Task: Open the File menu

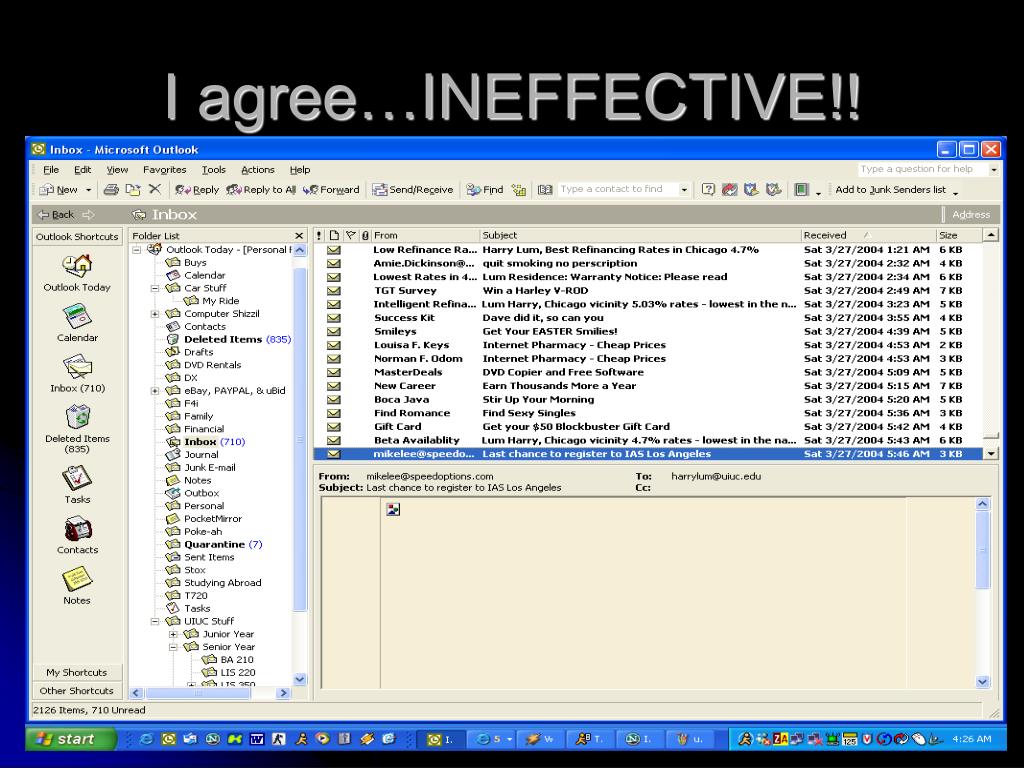Action: pyautogui.click(x=51, y=170)
